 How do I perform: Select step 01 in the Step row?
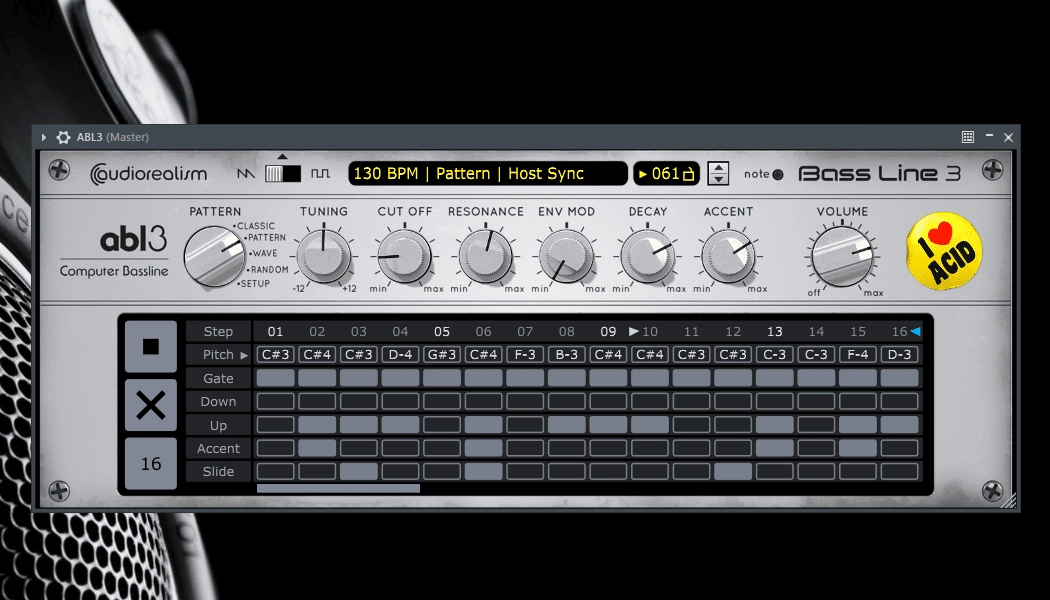[275, 331]
